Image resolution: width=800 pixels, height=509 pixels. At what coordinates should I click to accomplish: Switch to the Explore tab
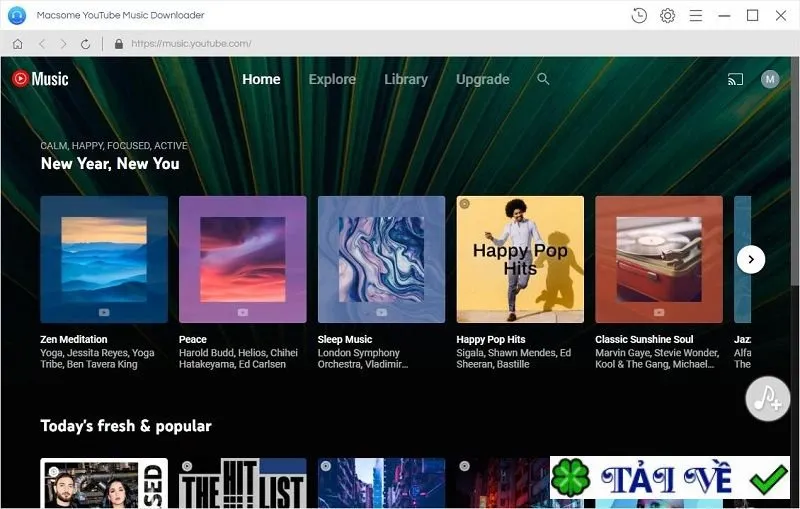332,79
